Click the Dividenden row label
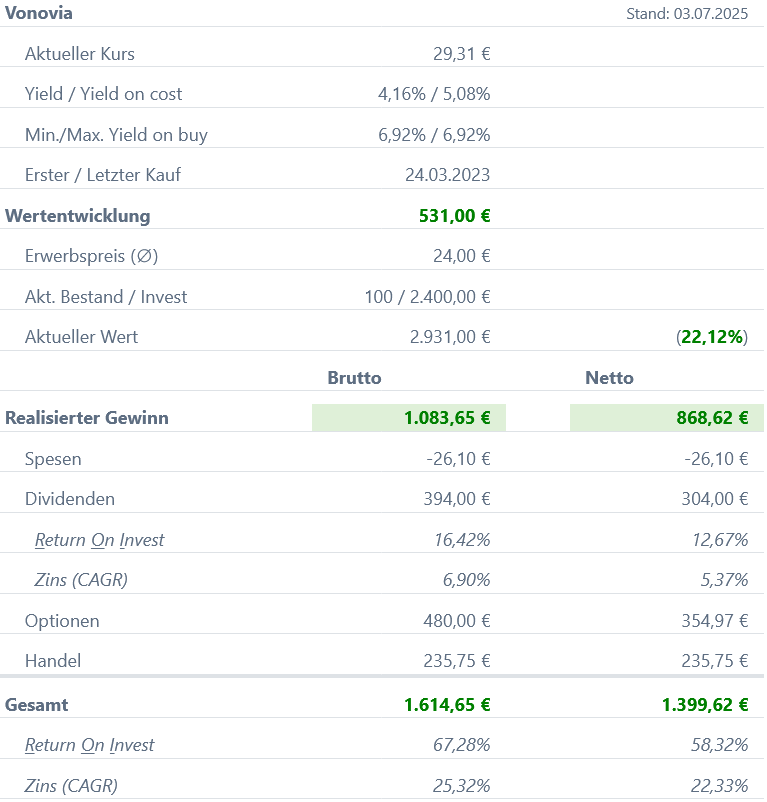 point(70,499)
